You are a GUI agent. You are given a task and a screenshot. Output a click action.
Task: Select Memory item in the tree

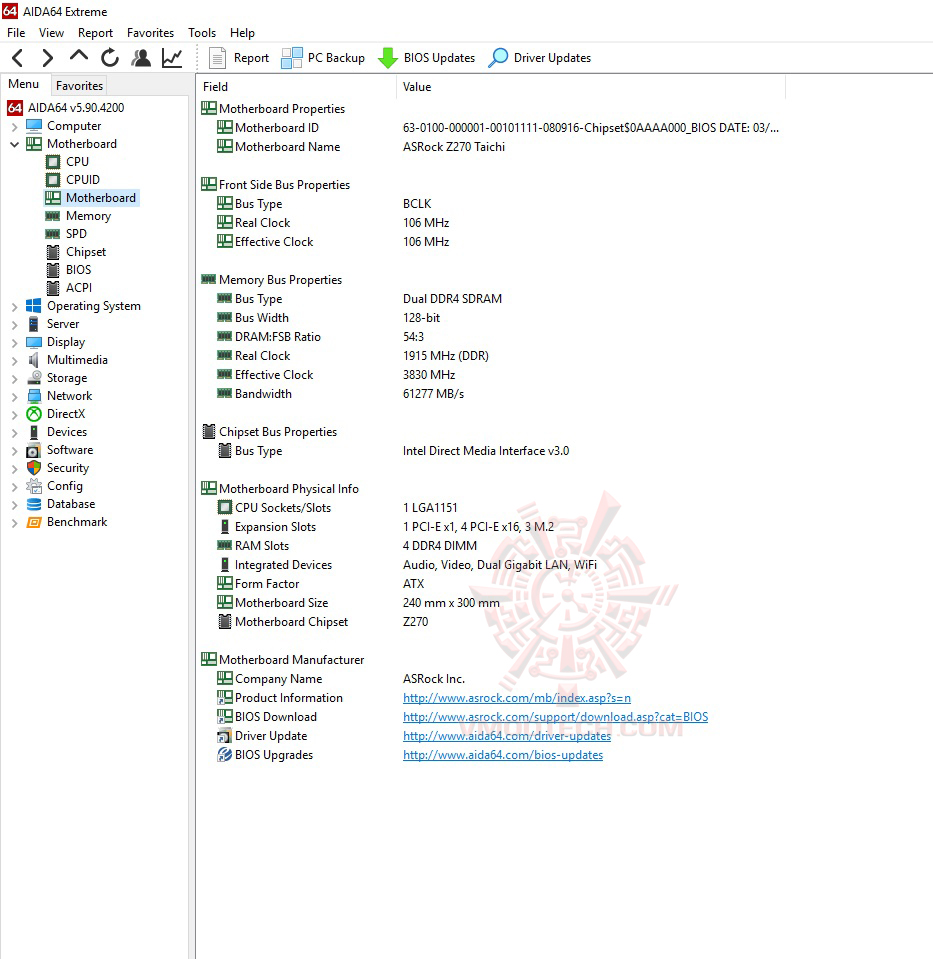78,216
